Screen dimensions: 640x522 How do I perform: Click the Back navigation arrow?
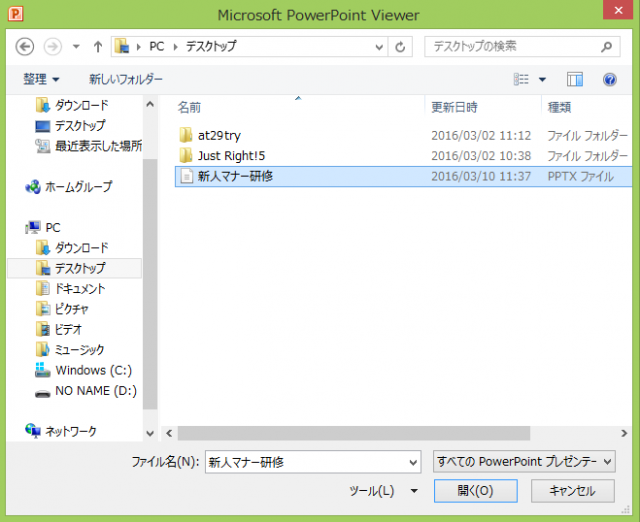pyautogui.click(x=25, y=47)
